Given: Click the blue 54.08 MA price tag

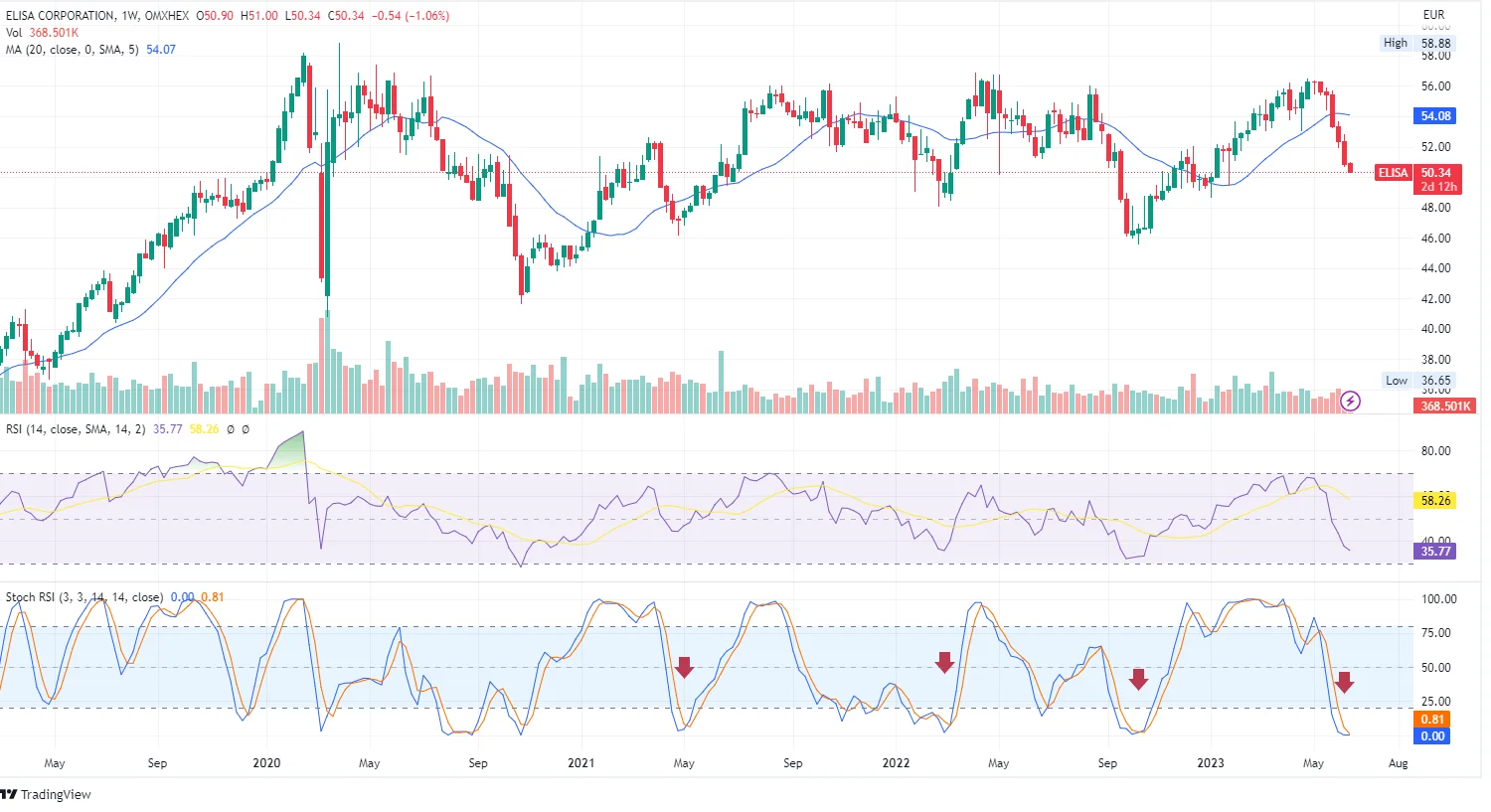Looking at the screenshot, I should [1435, 116].
